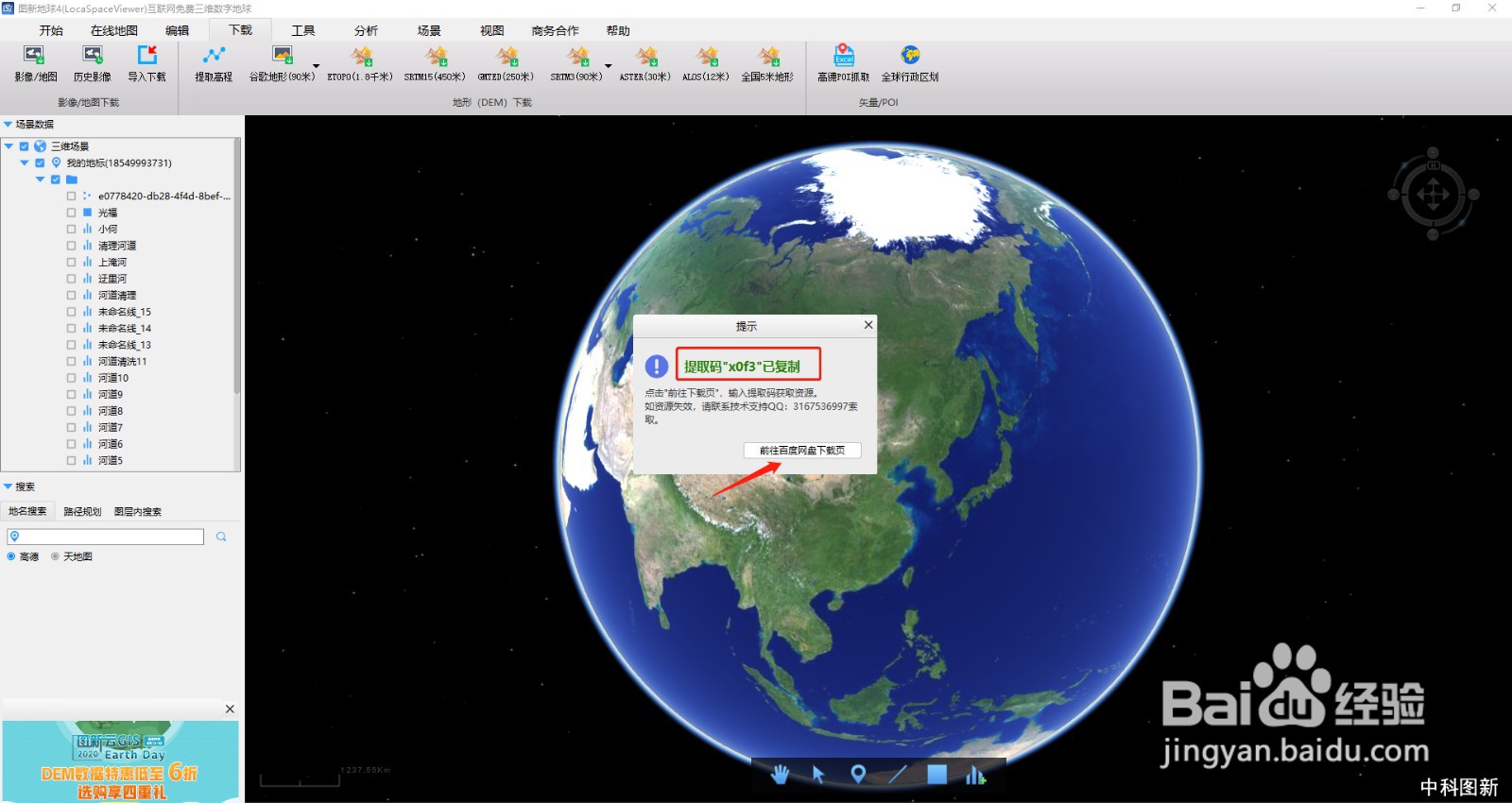Select the placemark pin tool in bottom toolbar

coord(858,775)
